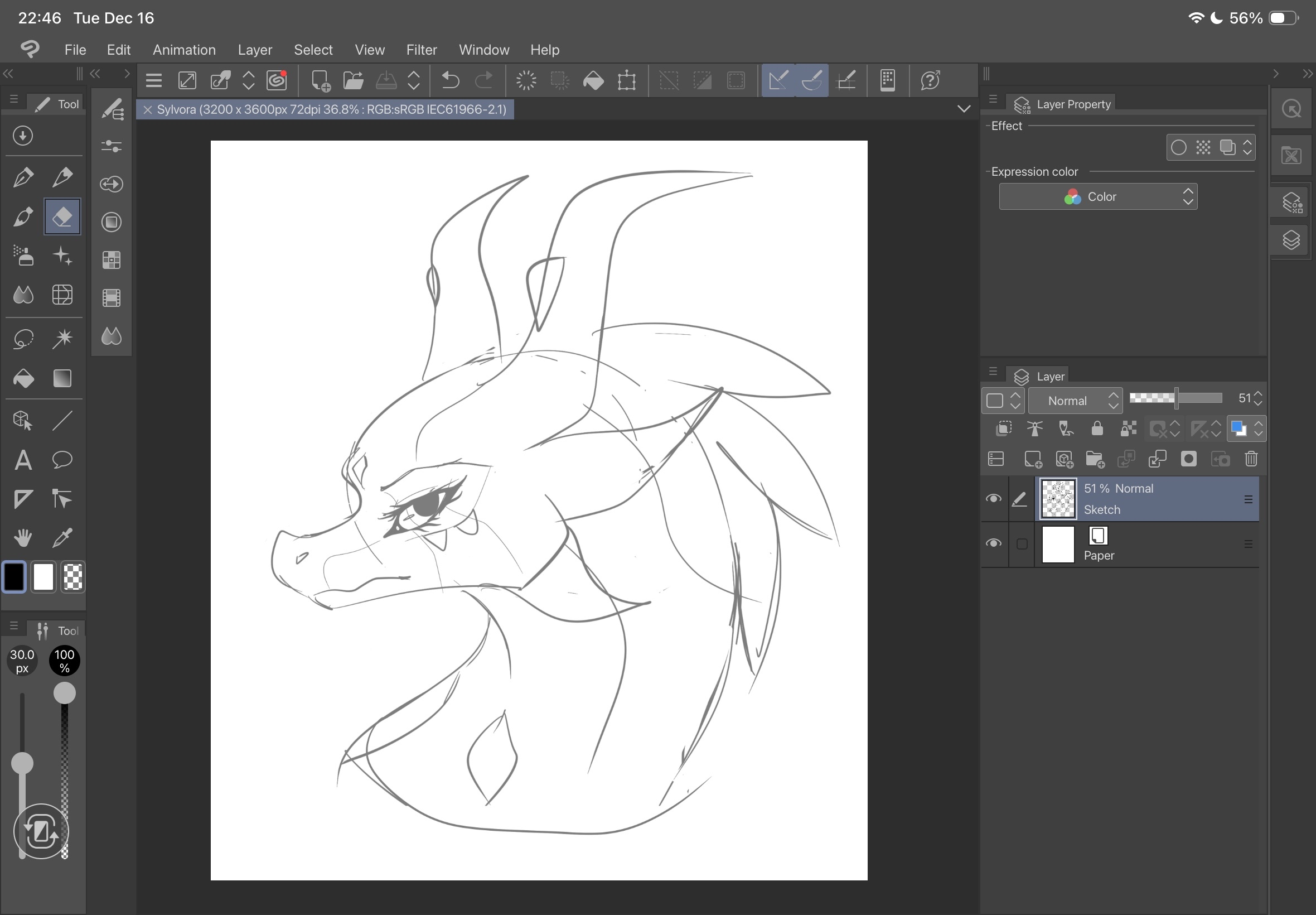Select the black color swatch
Viewport: 1316px width, 915px height.
(14, 577)
